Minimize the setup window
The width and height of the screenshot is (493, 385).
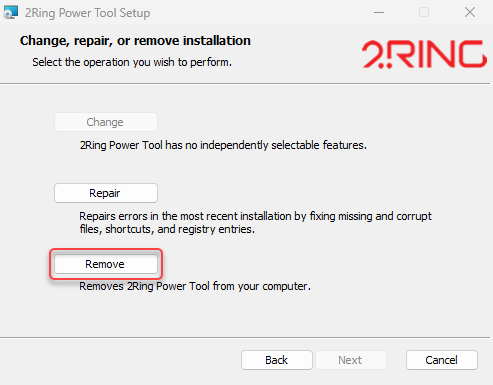379,12
